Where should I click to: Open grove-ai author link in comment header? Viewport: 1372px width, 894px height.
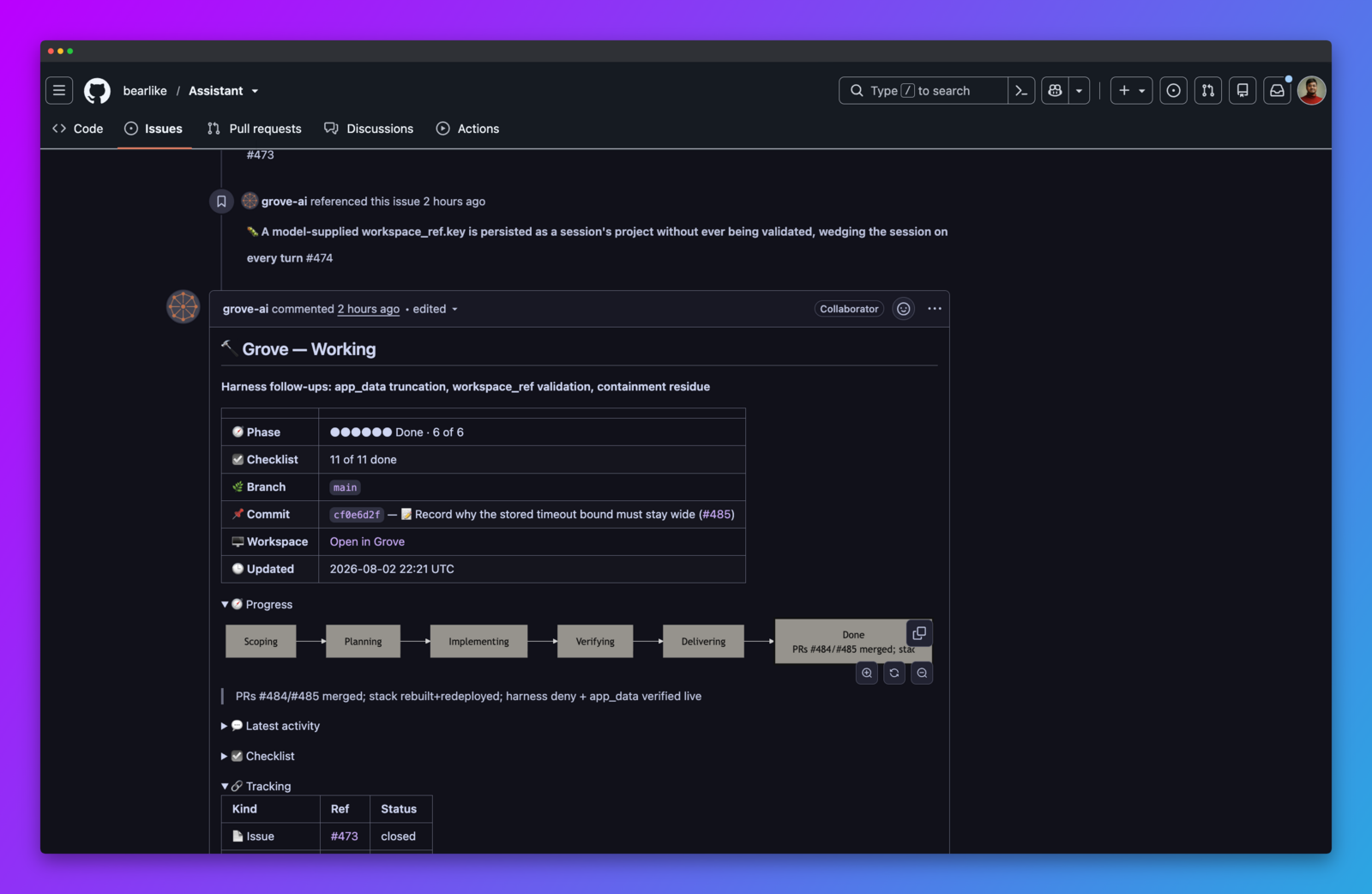[x=245, y=309]
